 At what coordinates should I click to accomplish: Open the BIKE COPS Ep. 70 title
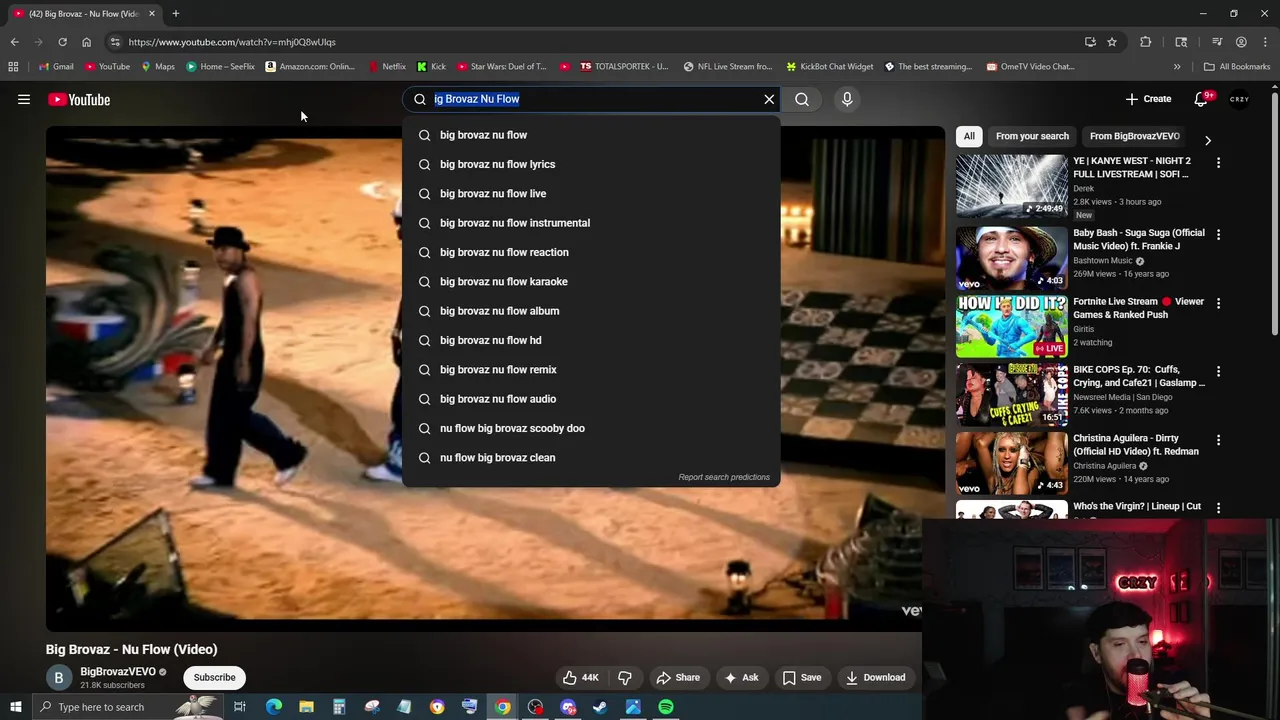tap(1139, 376)
